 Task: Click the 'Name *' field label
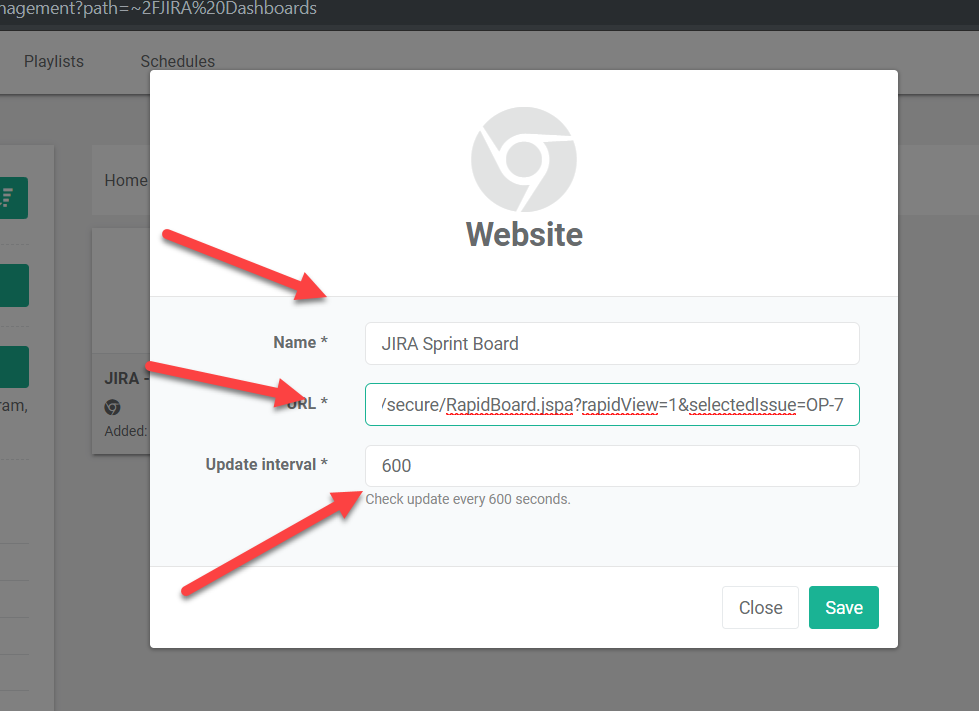[300, 342]
